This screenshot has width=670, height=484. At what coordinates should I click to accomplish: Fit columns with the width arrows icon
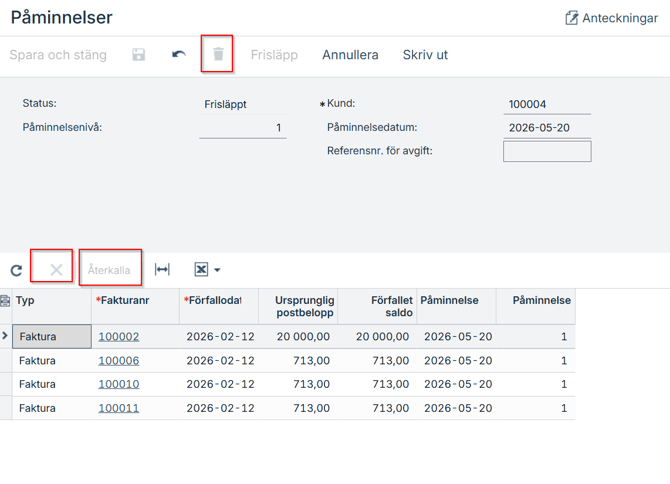(162, 270)
